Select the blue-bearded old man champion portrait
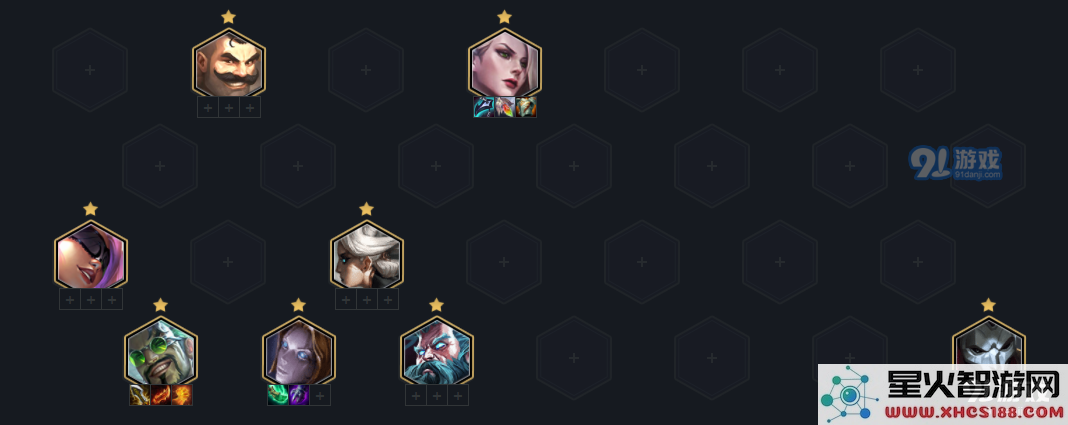Screen dimensions: 1068x425 pos(437,351)
